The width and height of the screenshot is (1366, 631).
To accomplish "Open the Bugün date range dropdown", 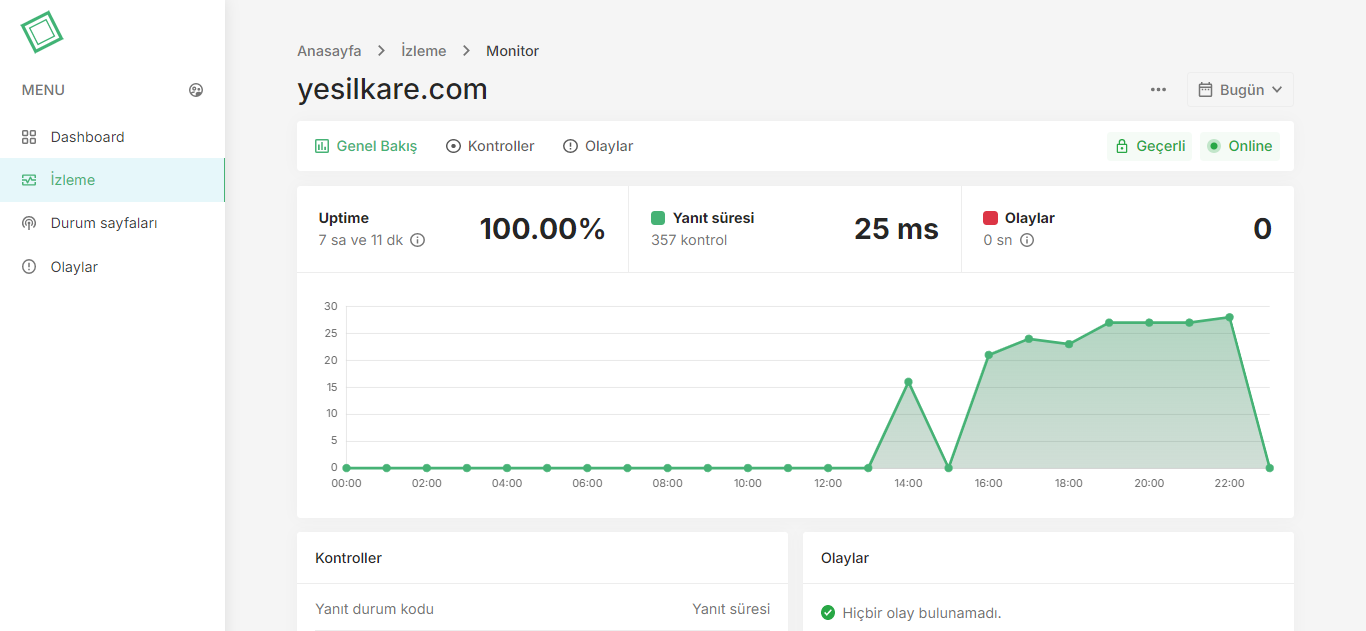I will pos(1240,89).
